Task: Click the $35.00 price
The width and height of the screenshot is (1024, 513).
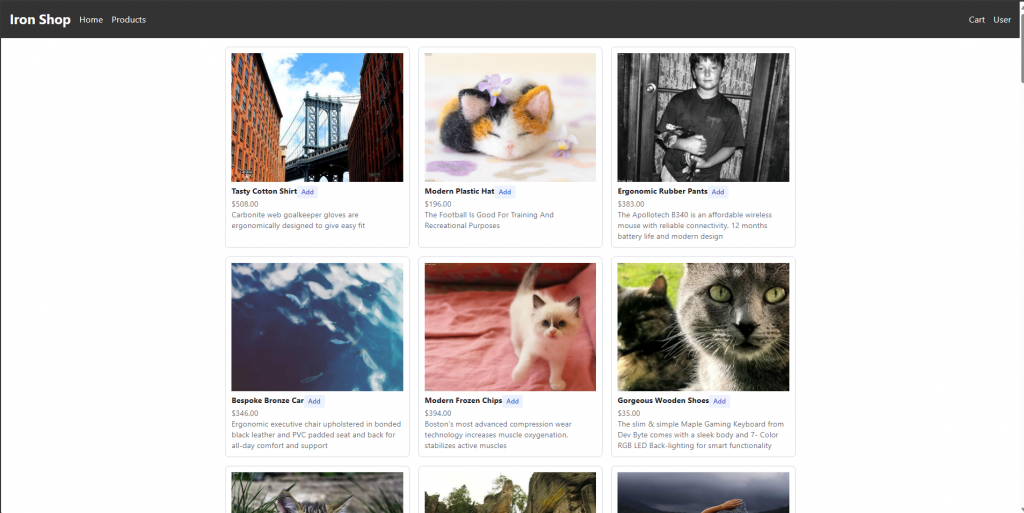Action: click(x=629, y=413)
